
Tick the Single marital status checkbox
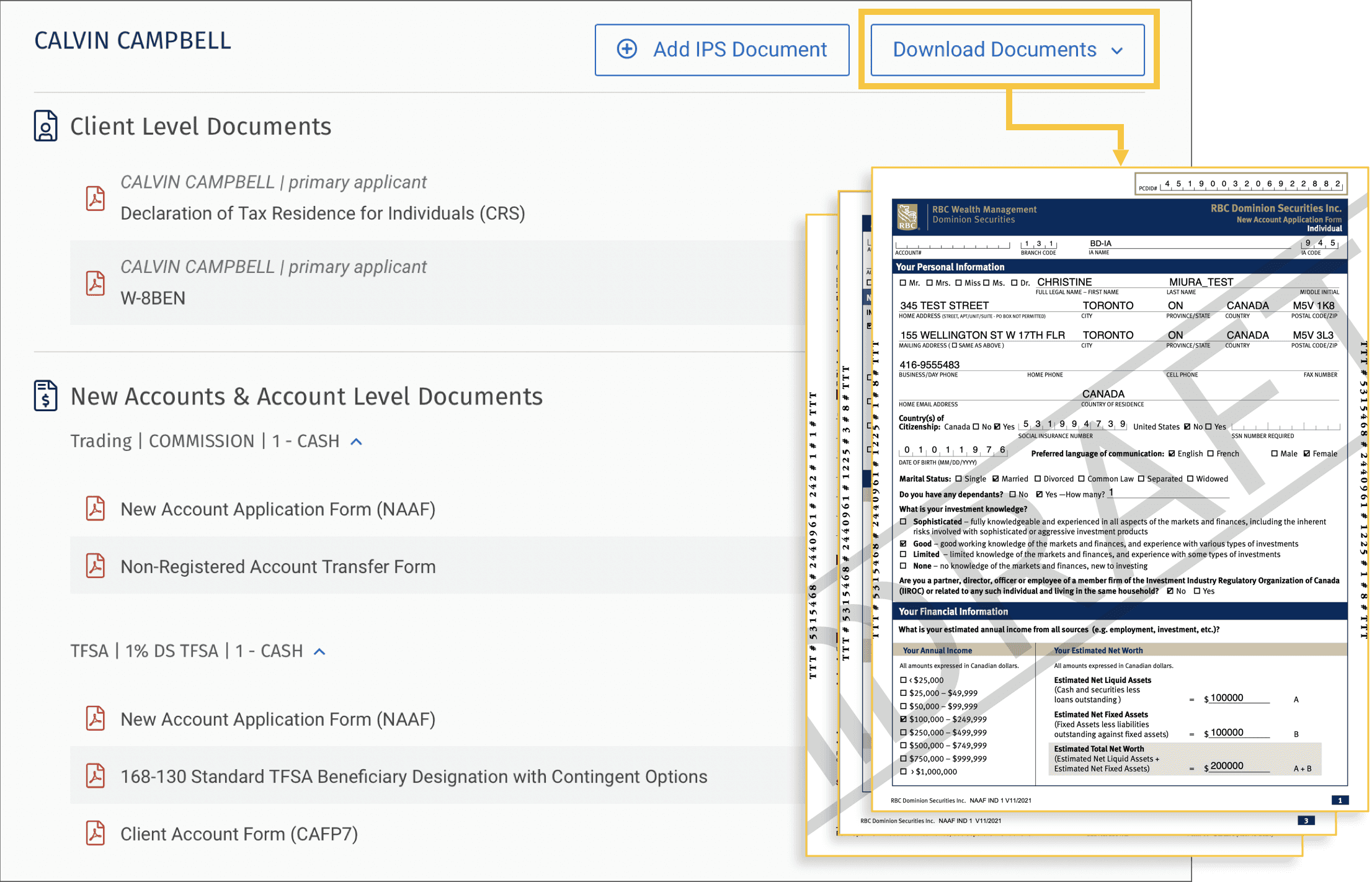pyautogui.click(x=958, y=479)
